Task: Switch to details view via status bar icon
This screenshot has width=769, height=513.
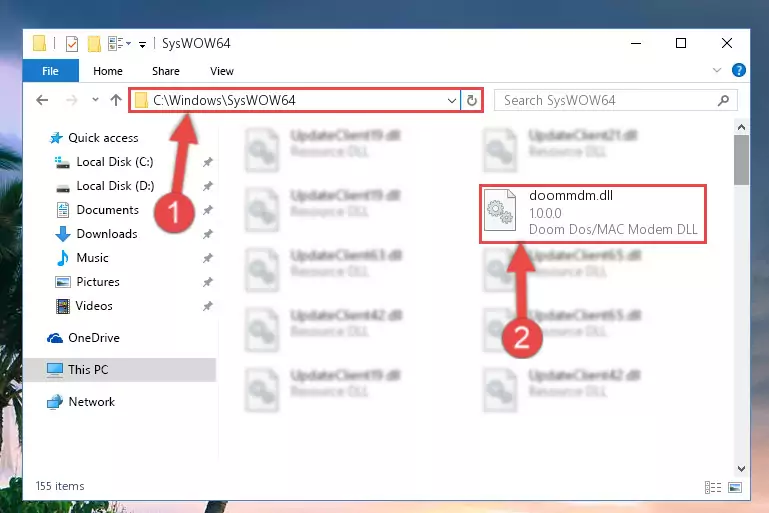Action: pos(713,487)
